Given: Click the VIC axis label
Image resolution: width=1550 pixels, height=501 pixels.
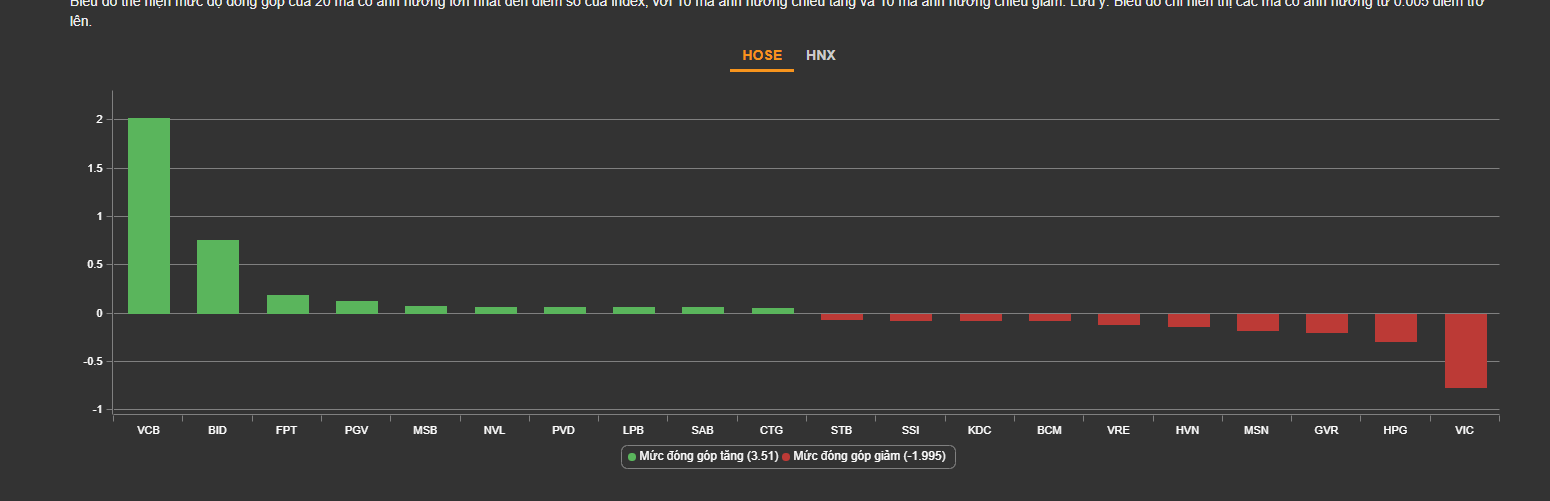Looking at the screenshot, I should pos(1465,430).
